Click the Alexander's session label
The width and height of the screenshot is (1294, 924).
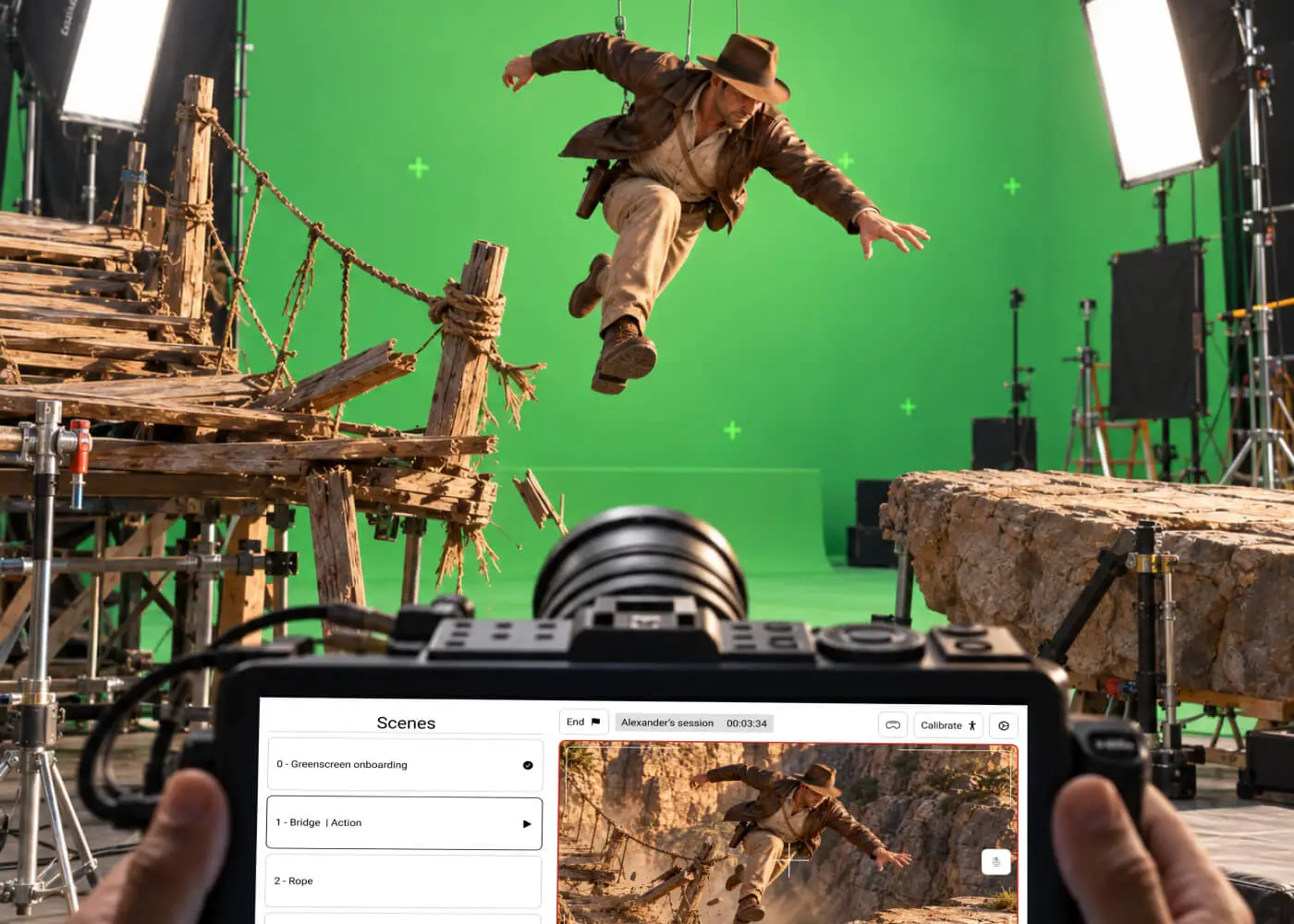click(x=667, y=723)
